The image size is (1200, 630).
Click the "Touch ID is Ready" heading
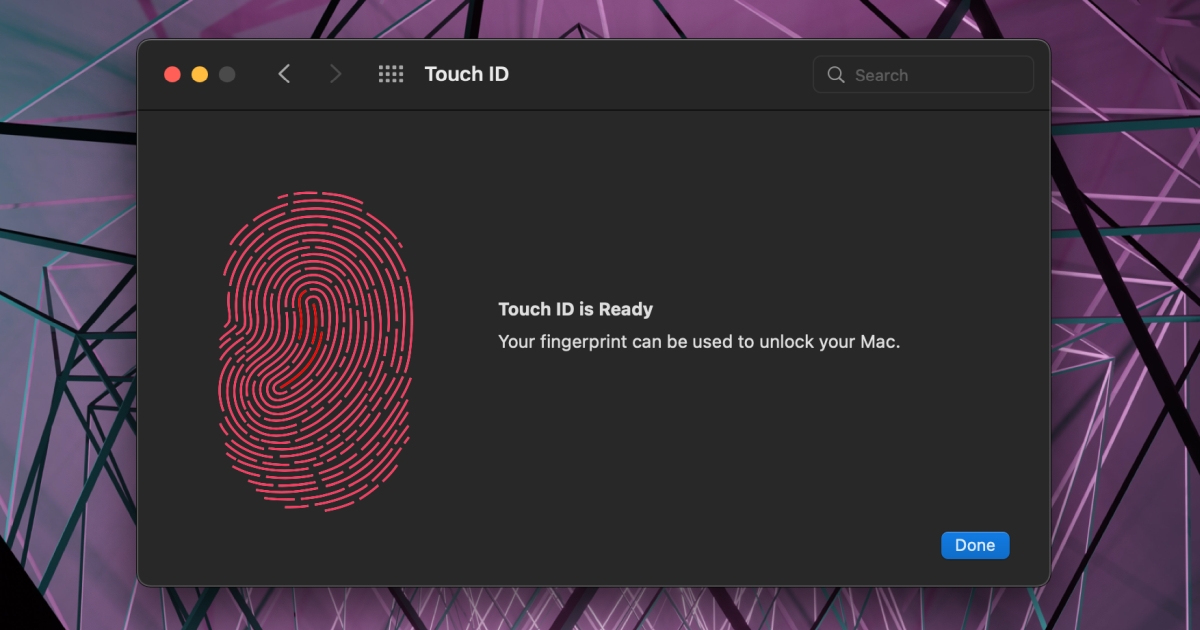point(575,310)
